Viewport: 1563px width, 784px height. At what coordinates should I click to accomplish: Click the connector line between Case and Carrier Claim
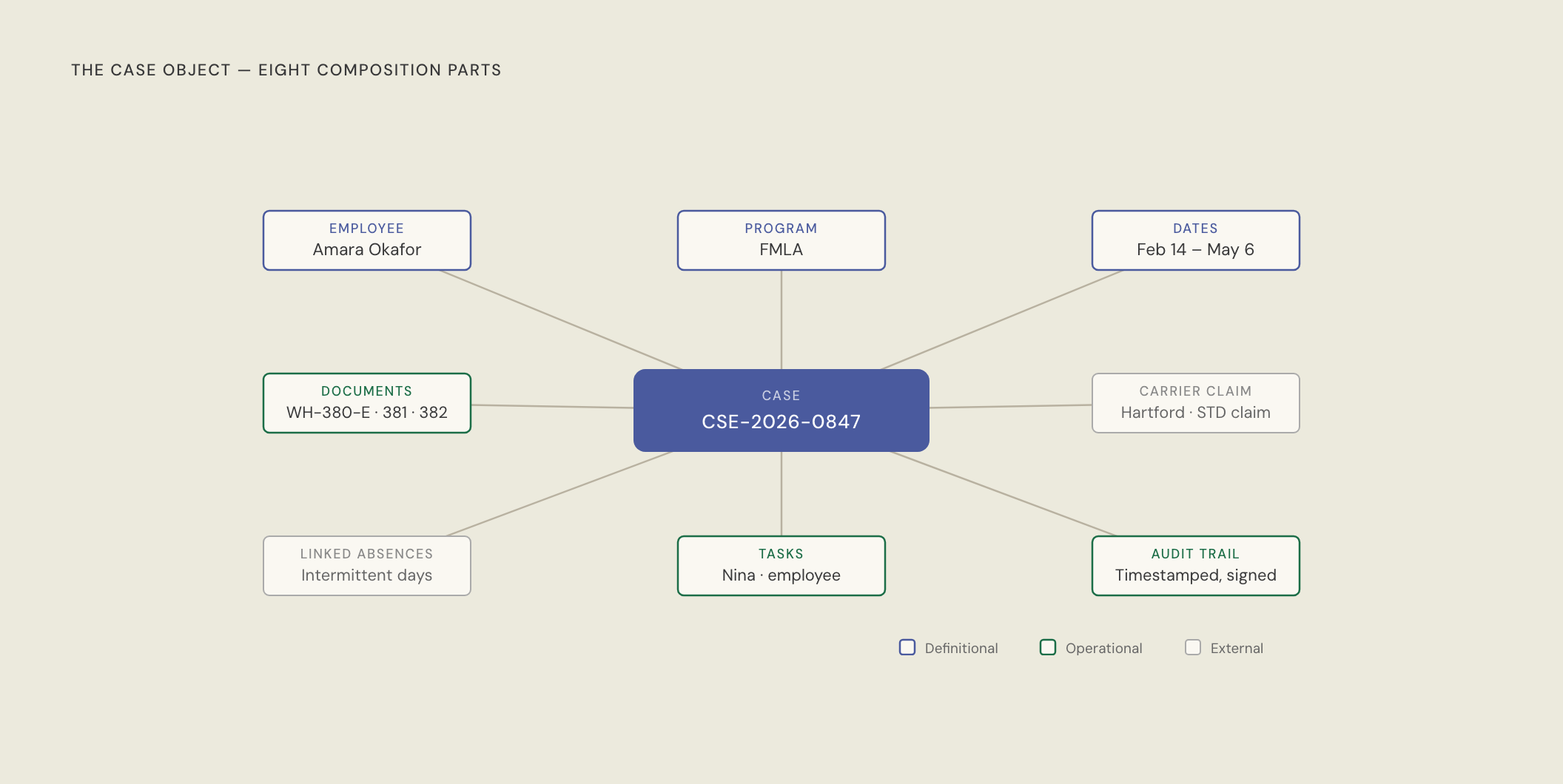[1010, 406]
